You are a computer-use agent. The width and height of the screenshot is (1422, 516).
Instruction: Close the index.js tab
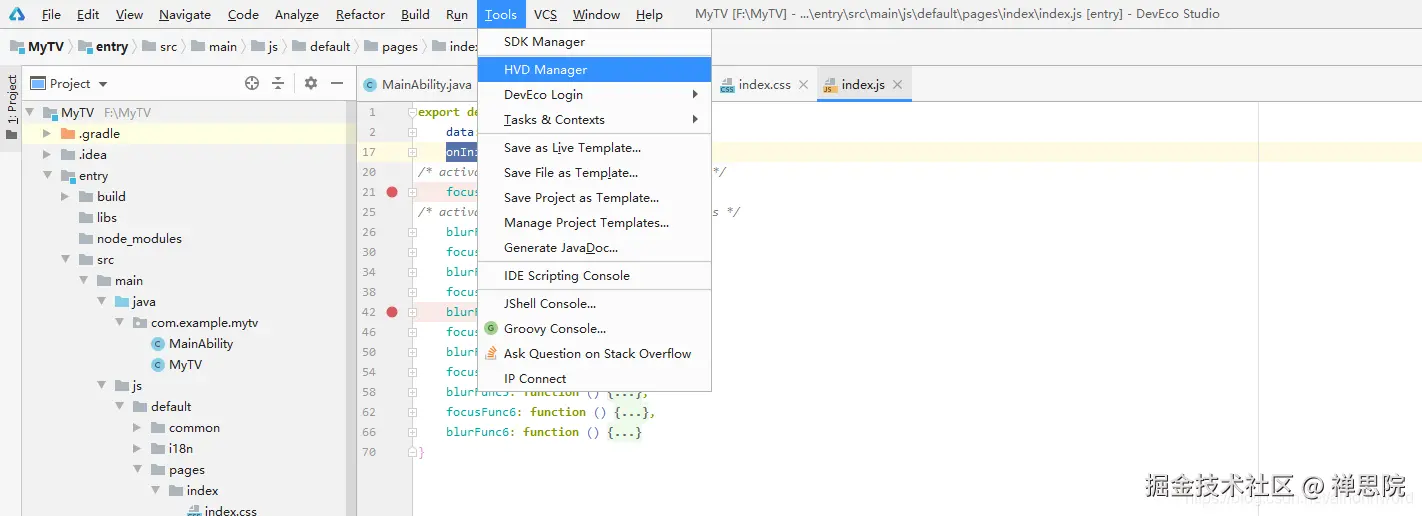click(897, 85)
